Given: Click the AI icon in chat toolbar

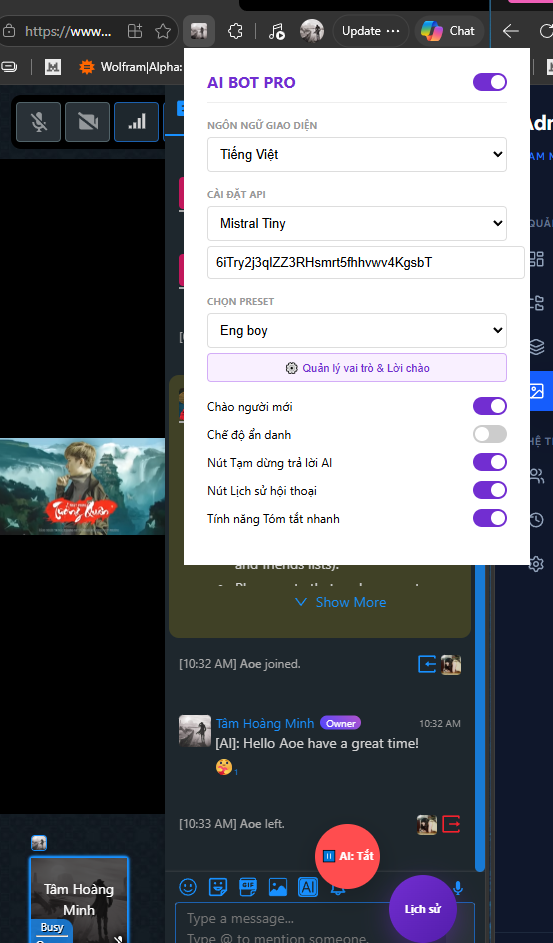Looking at the screenshot, I should (308, 886).
